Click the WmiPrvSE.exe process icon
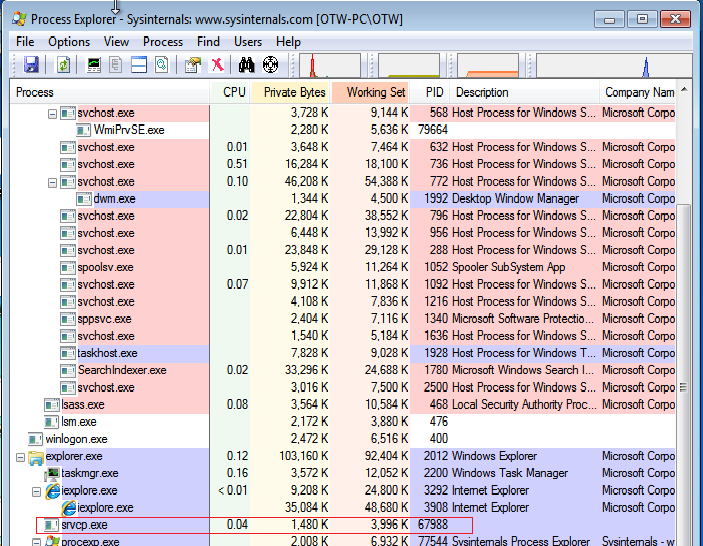The image size is (703, 546). 84,130
